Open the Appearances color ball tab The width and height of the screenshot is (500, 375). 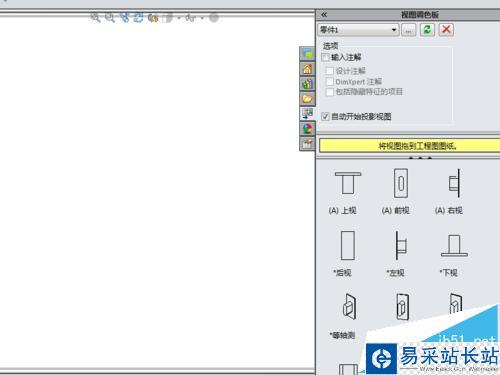pos(307,129)
